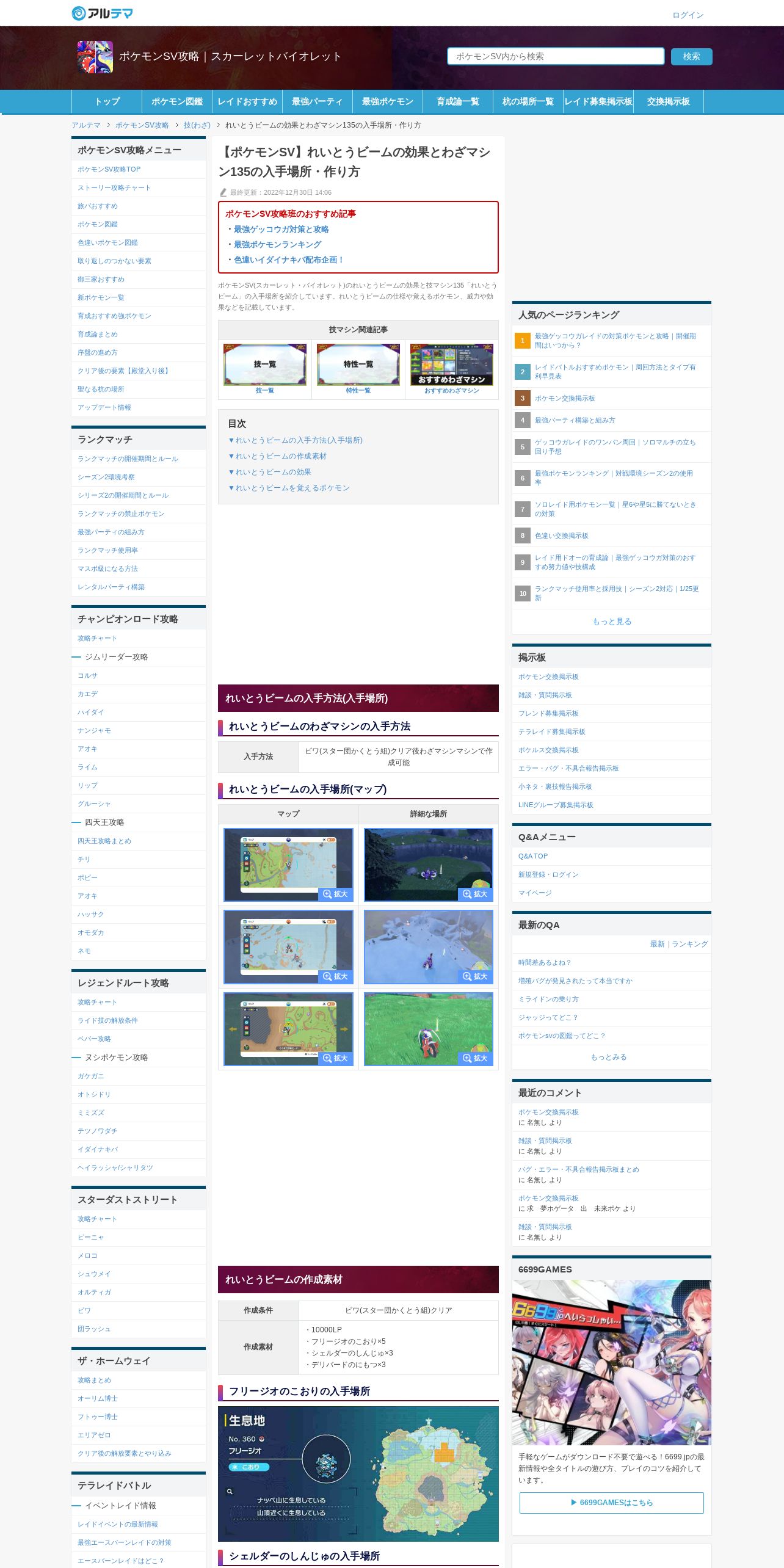Click the 技(わざ) breadcrumb link
This screenshot has width=784, height=1568.
point(197,125)
